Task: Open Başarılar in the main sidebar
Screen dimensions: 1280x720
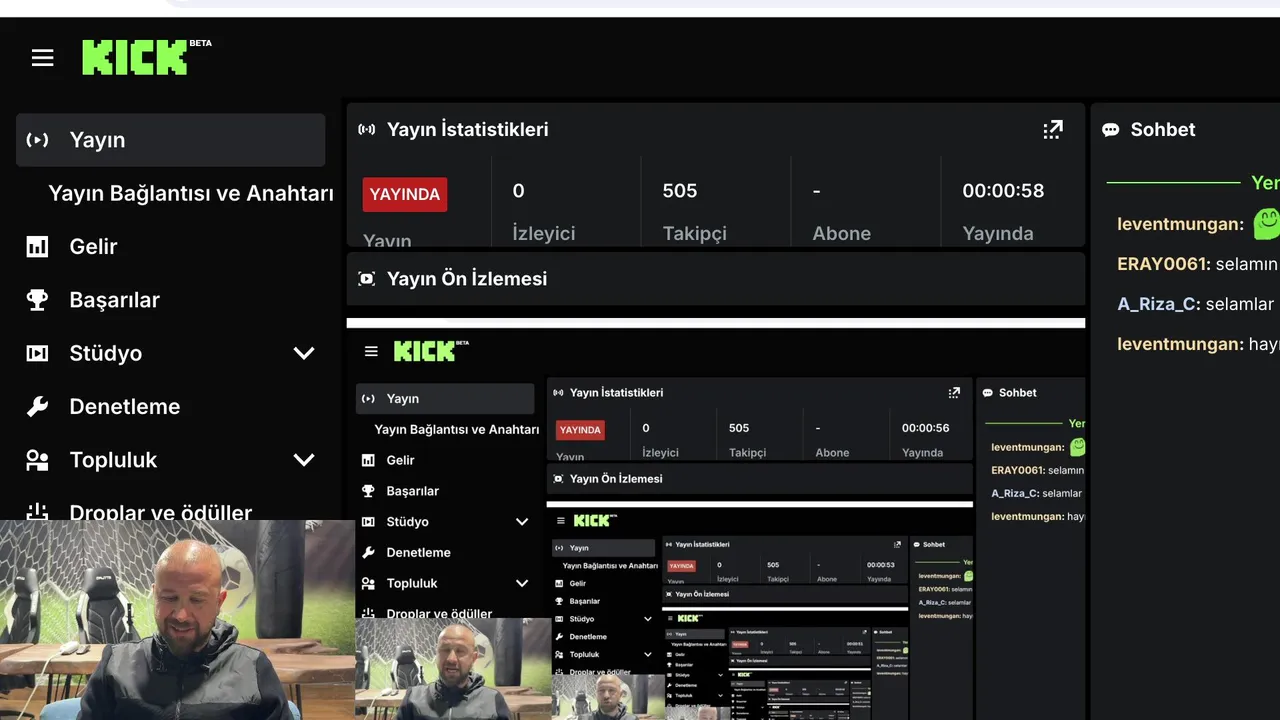Action: tap(114, 300)
